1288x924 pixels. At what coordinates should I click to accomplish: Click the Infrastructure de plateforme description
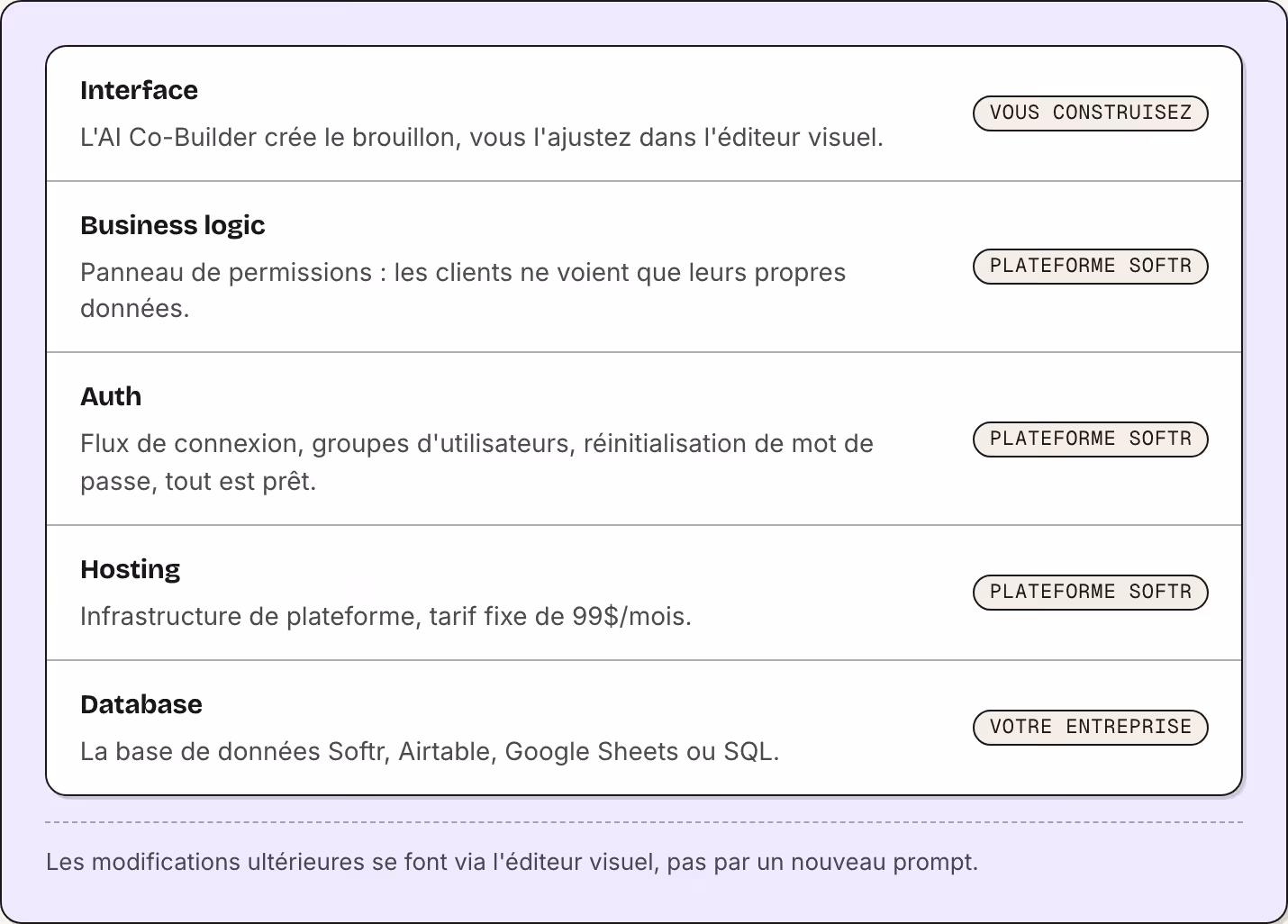point(385,617)
